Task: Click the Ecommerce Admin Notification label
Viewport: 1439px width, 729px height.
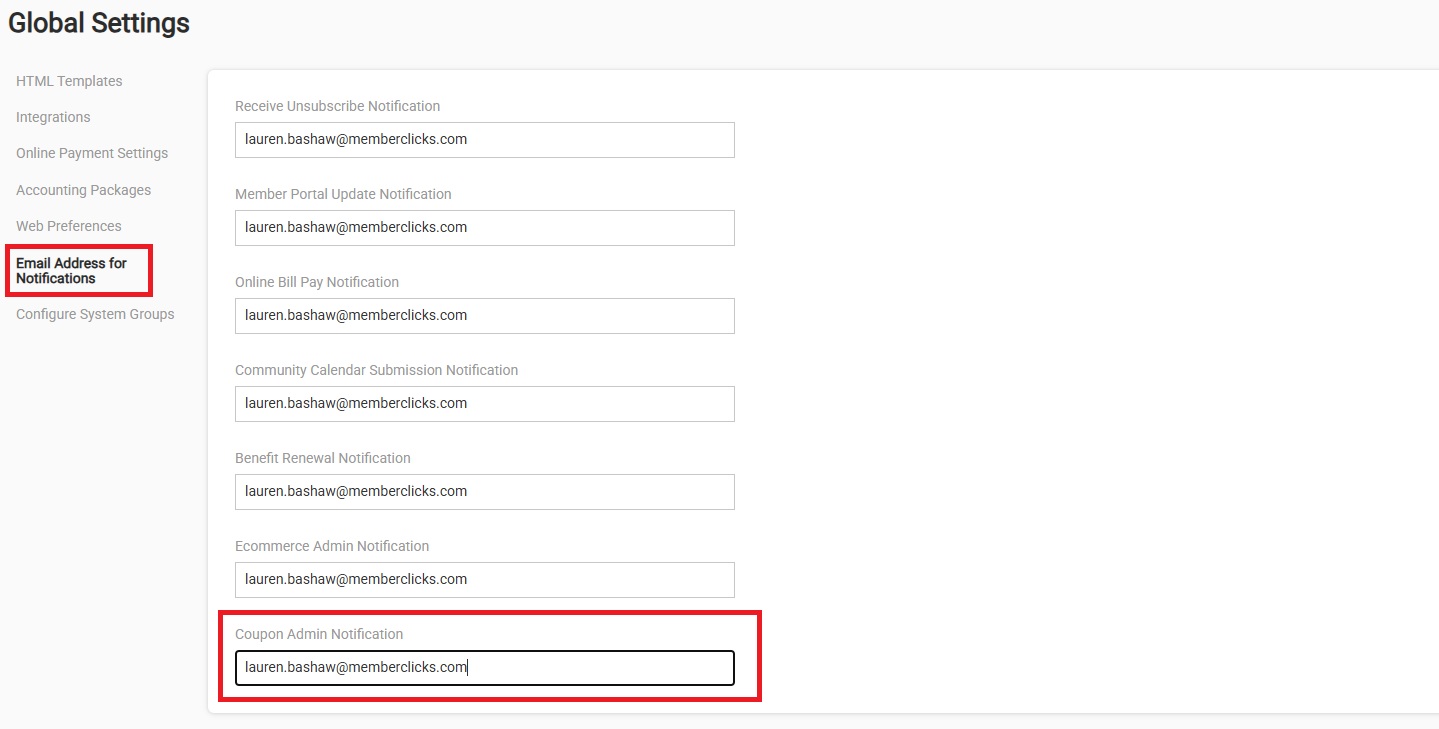Action: click(332, 546)
